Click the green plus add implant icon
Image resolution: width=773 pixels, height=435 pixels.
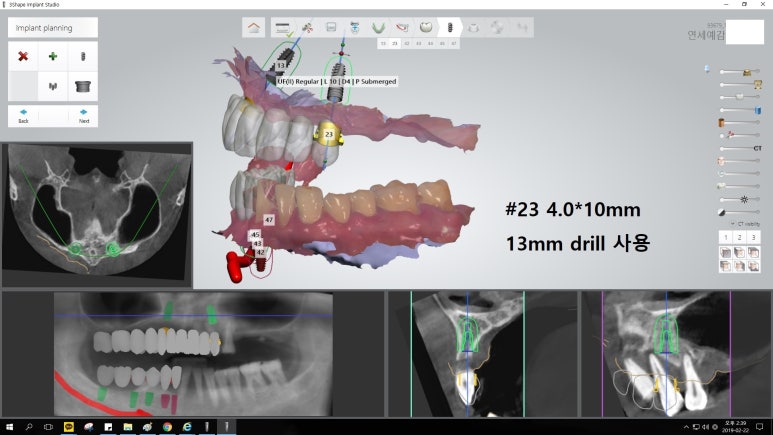coord(52,57)
